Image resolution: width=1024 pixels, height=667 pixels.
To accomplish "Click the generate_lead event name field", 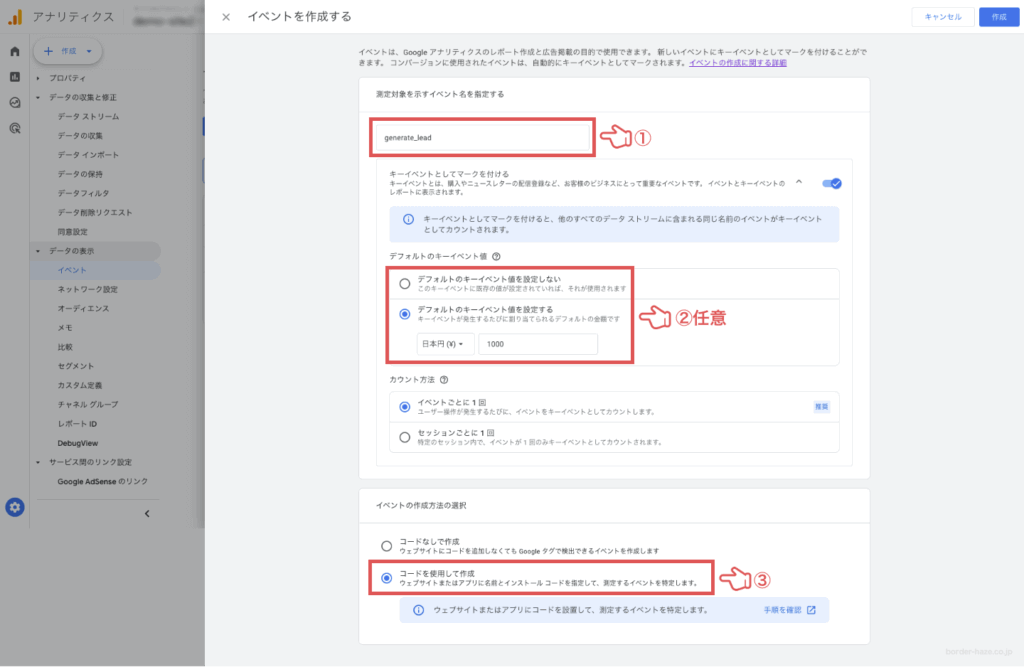I will (x=480, y=137).
